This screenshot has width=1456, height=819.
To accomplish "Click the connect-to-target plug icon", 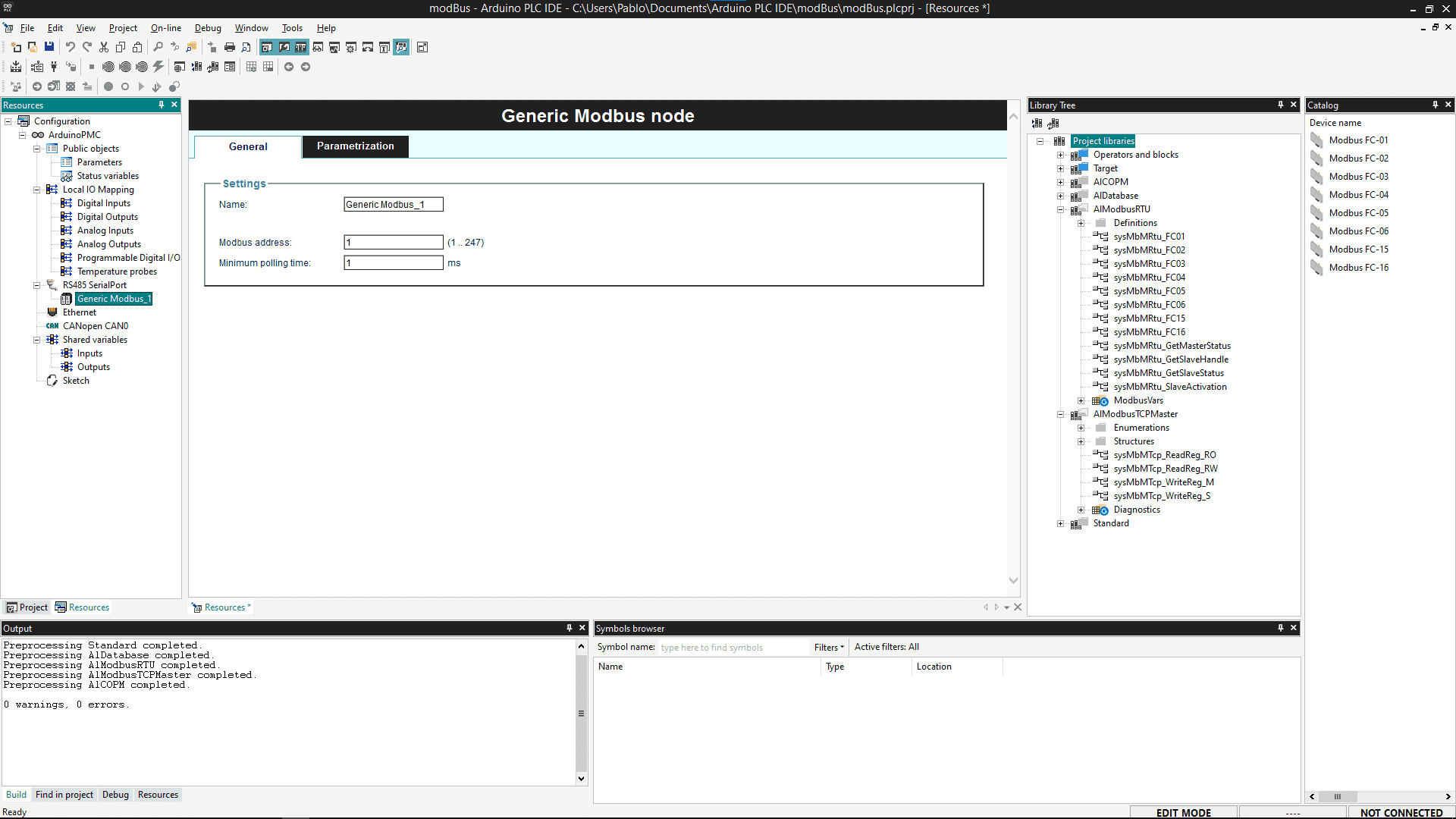I will click(x=54, y=67).
